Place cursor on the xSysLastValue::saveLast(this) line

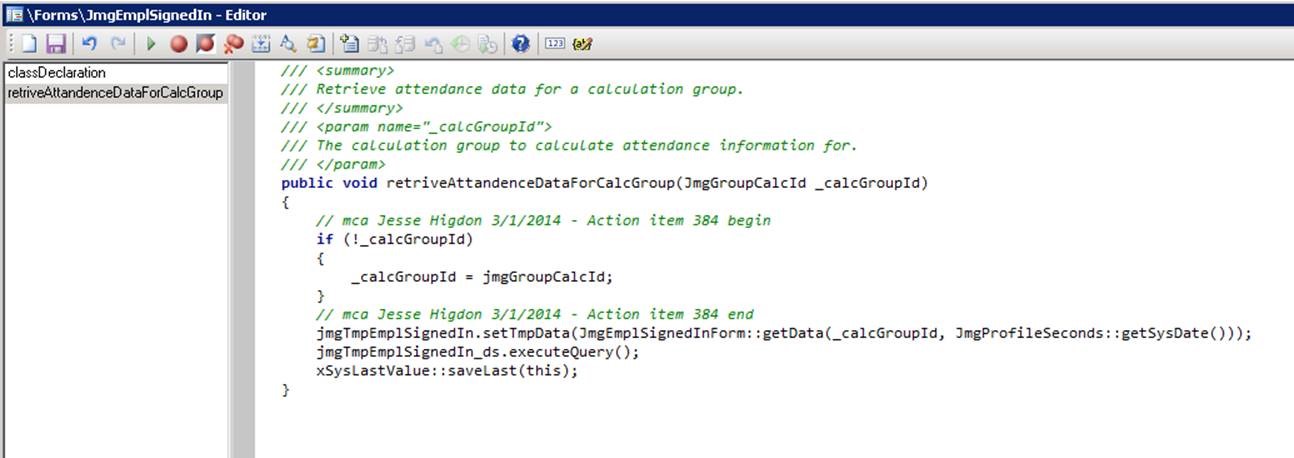[x=446, y=371]
